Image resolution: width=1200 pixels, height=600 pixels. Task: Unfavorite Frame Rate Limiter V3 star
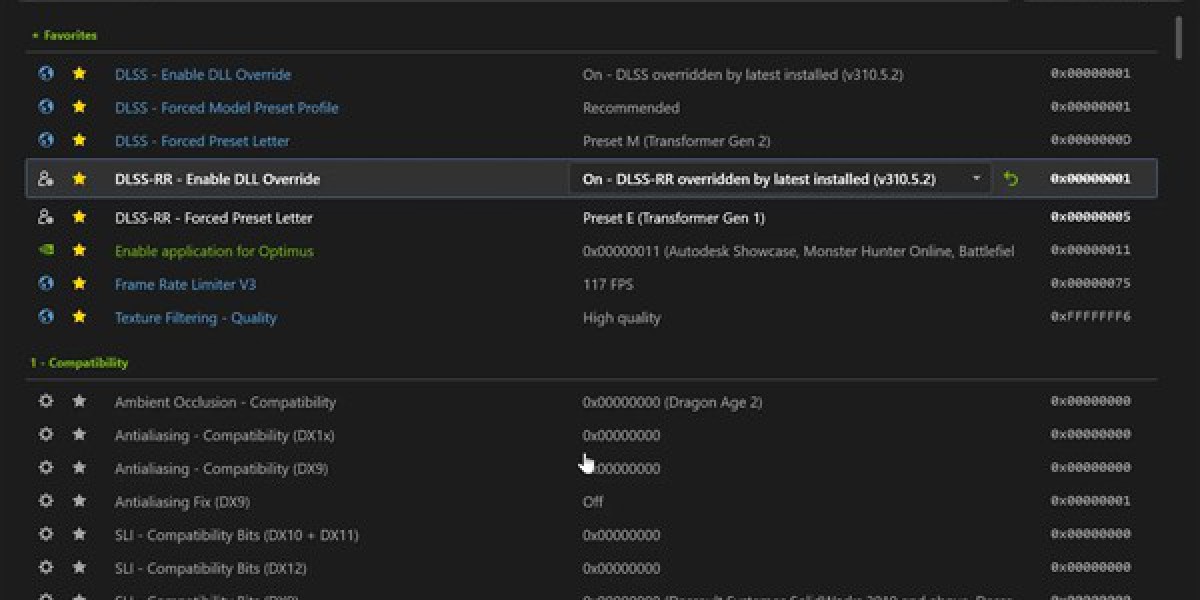(x=79, y=284)
